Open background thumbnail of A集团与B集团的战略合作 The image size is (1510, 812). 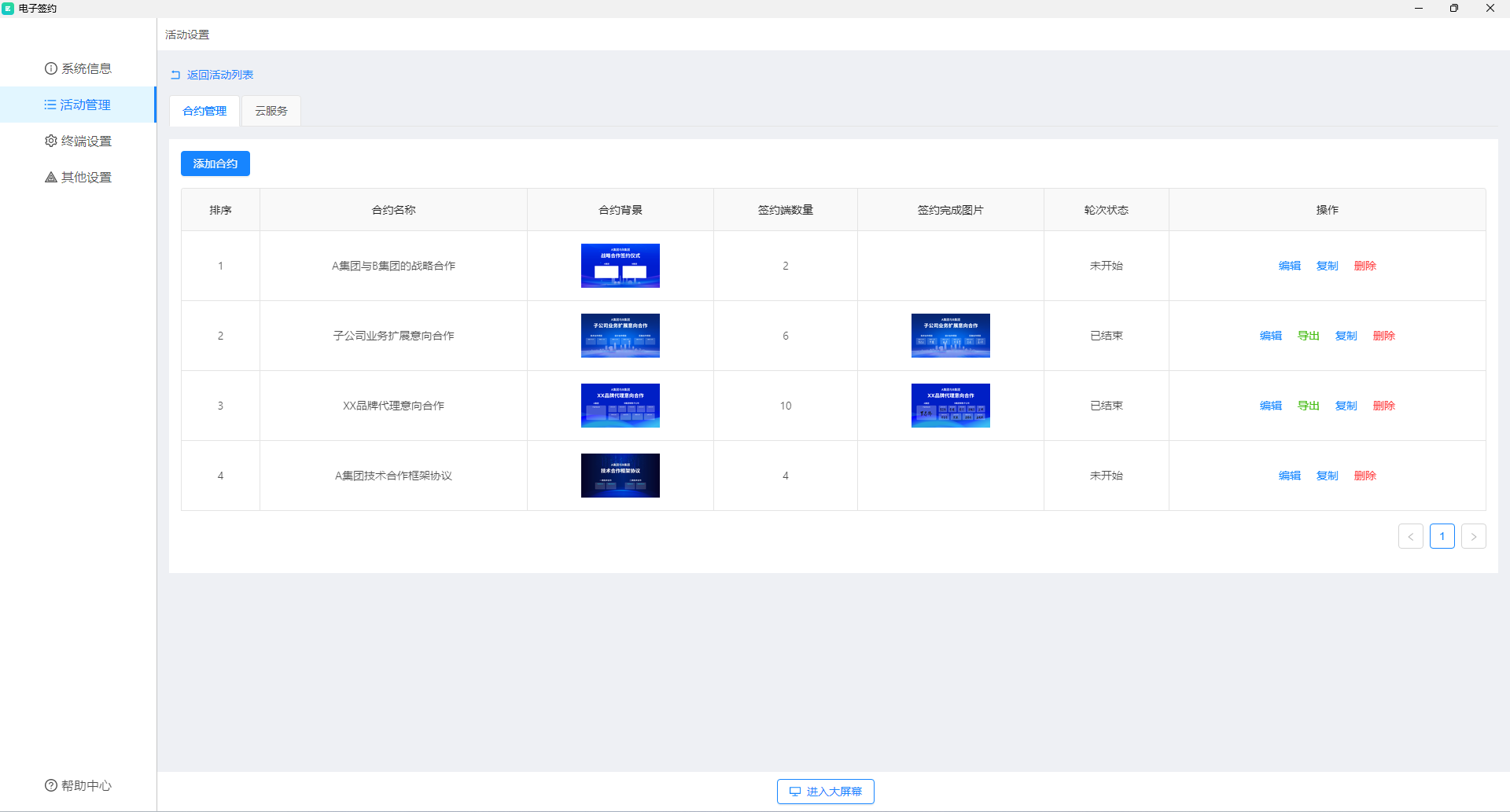click(621, 266)
